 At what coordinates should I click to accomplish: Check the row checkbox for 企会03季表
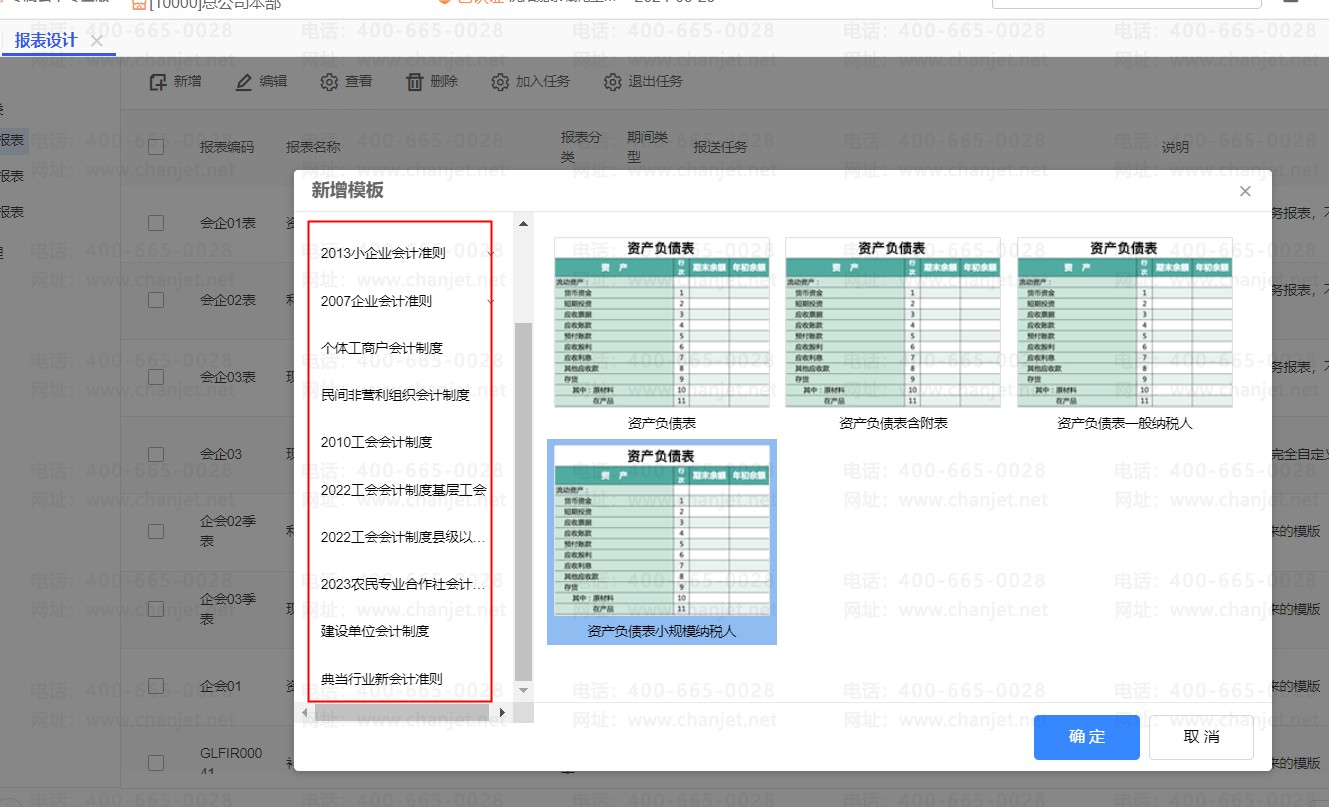coord(156,609)
